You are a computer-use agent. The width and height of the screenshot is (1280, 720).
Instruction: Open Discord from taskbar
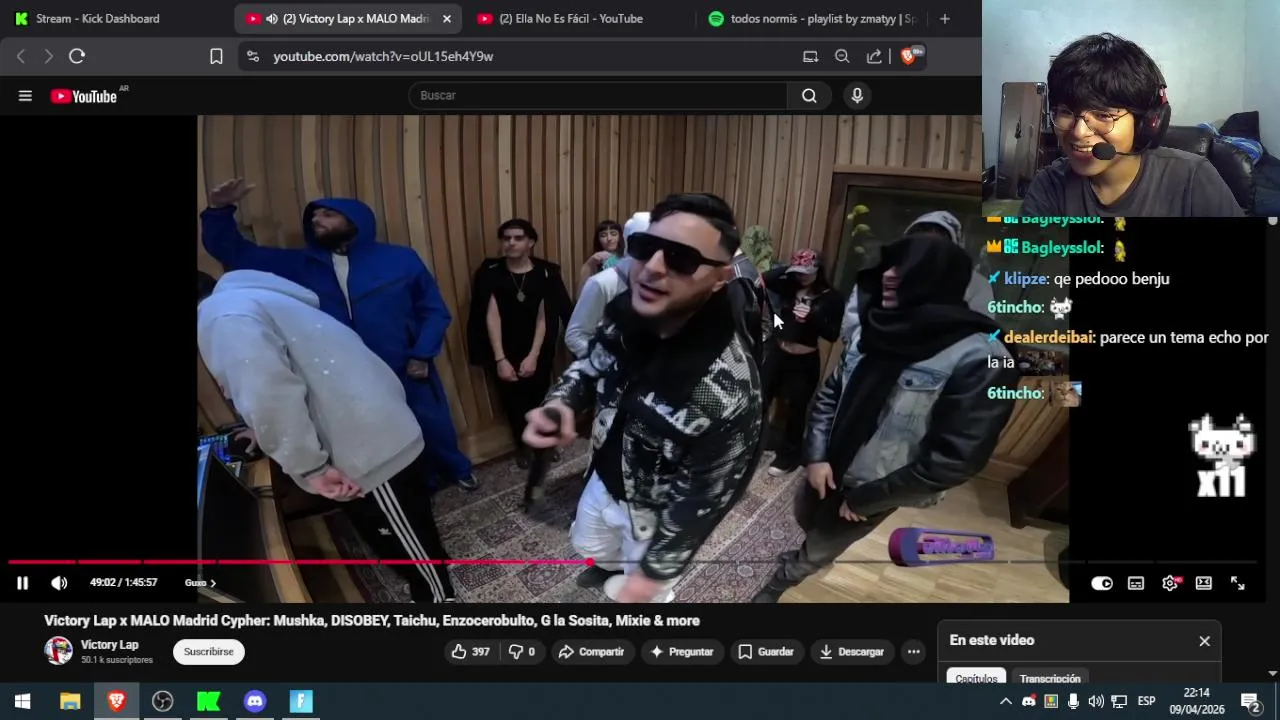tap(255, 702)
